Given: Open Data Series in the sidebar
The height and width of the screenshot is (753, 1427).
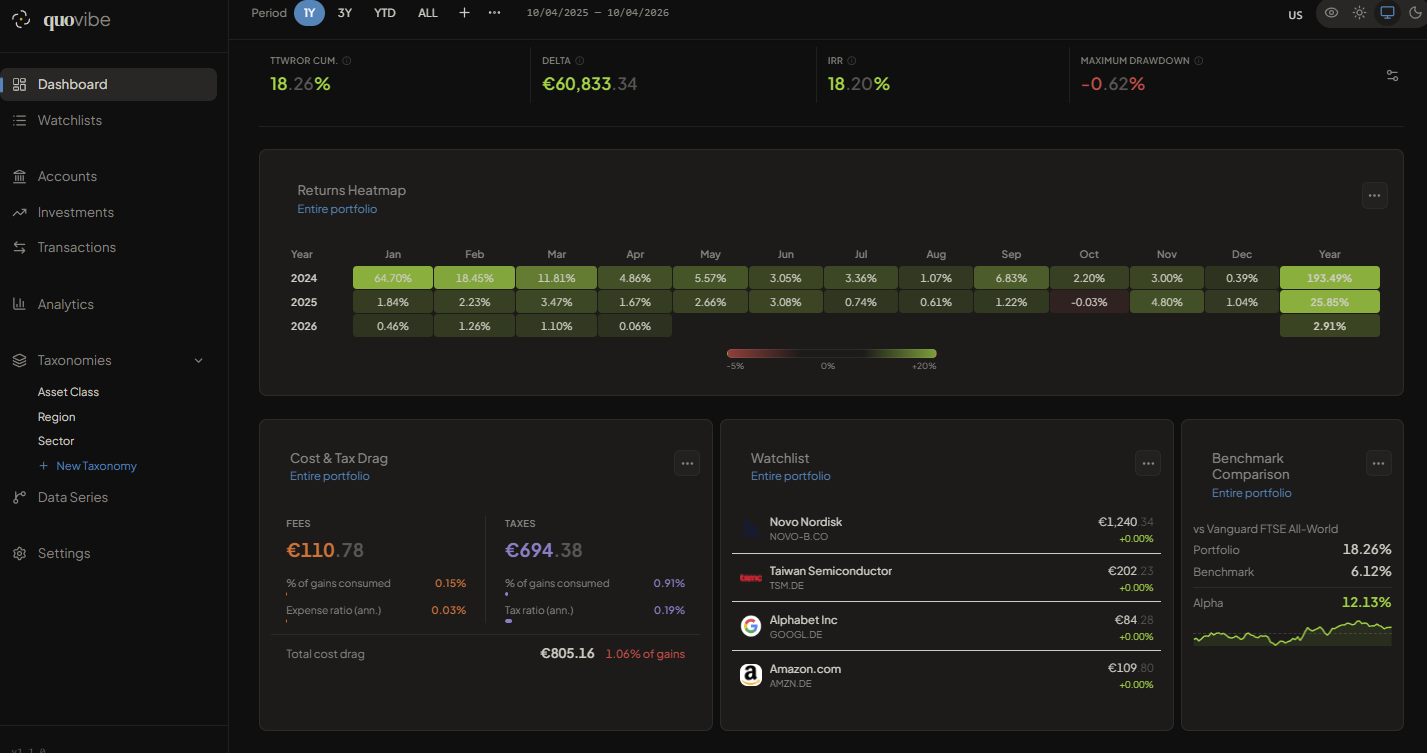Looking at the screenshot, I should [x=72, y=497].
